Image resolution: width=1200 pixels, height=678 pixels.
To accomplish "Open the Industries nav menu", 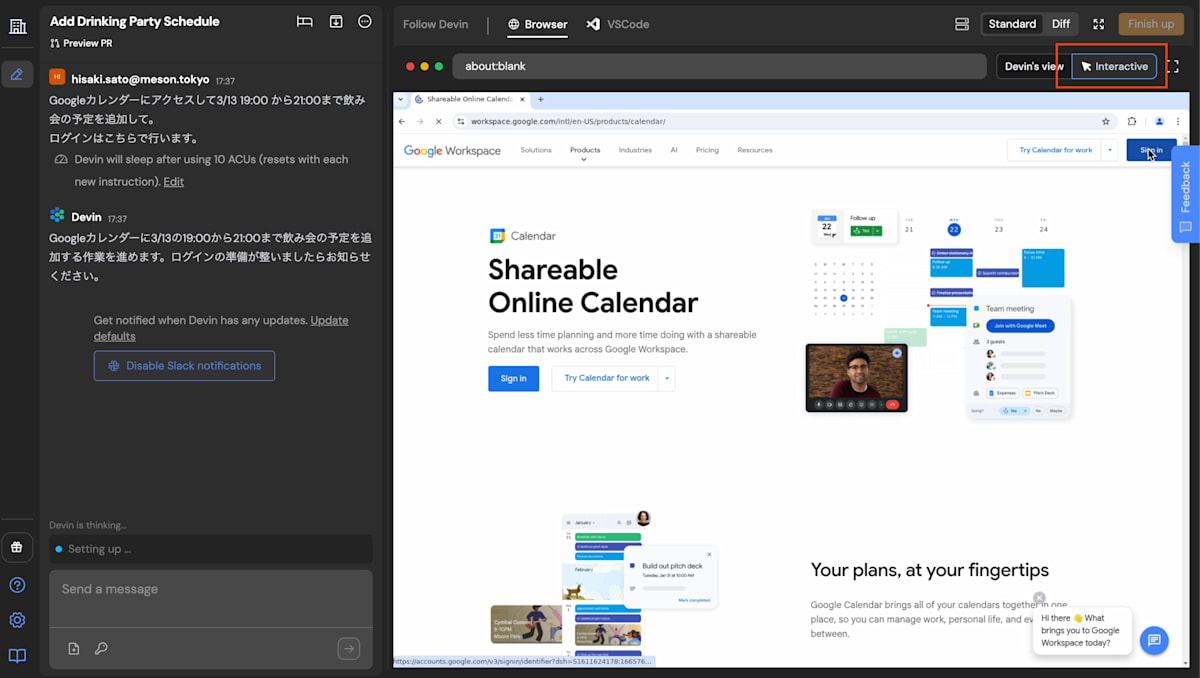I will pyautogui.click(x=635, y=150).
